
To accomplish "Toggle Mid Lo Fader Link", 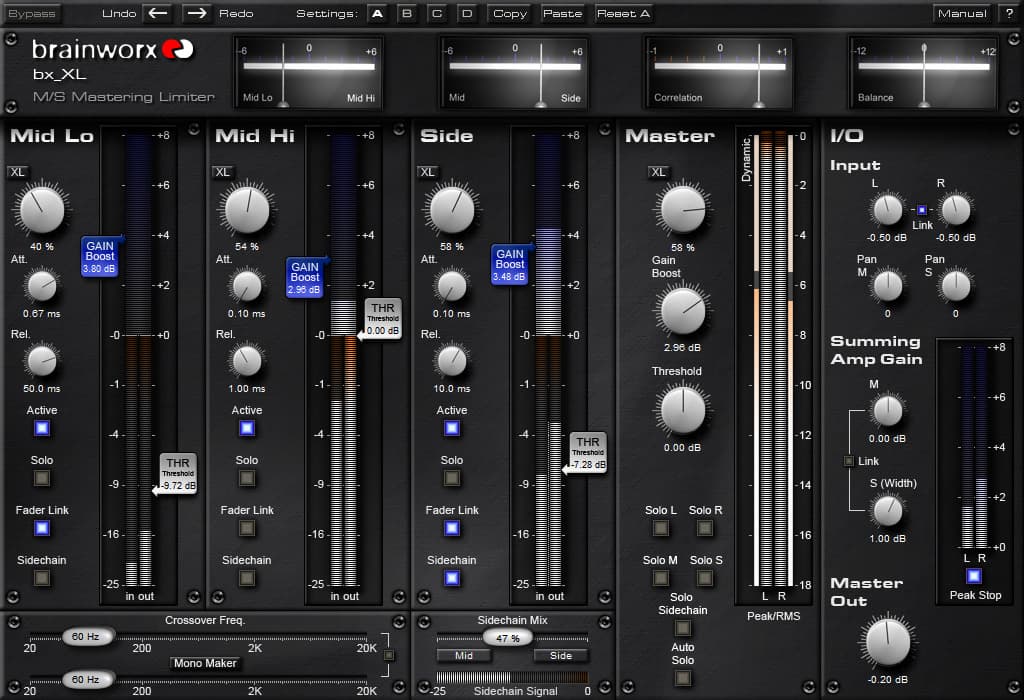I will tap(42, 528).
